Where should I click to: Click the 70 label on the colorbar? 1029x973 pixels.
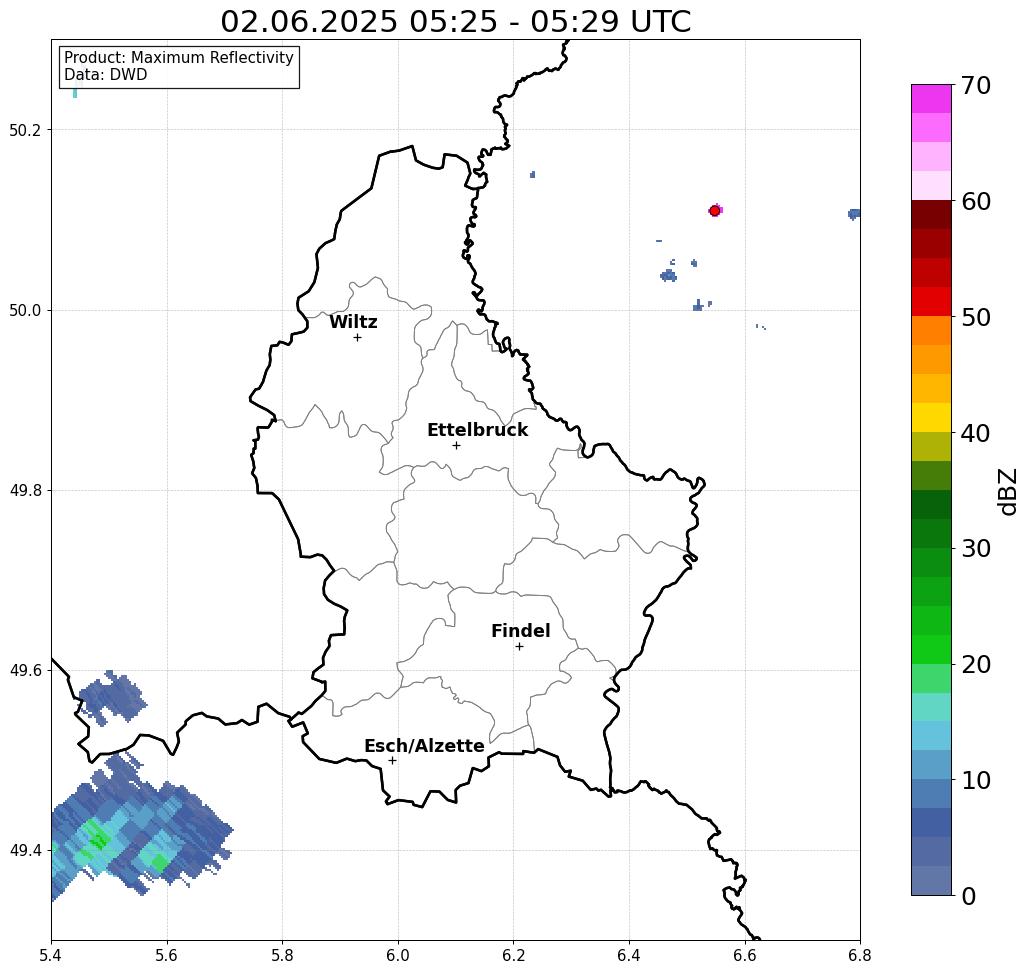[975, 85]
